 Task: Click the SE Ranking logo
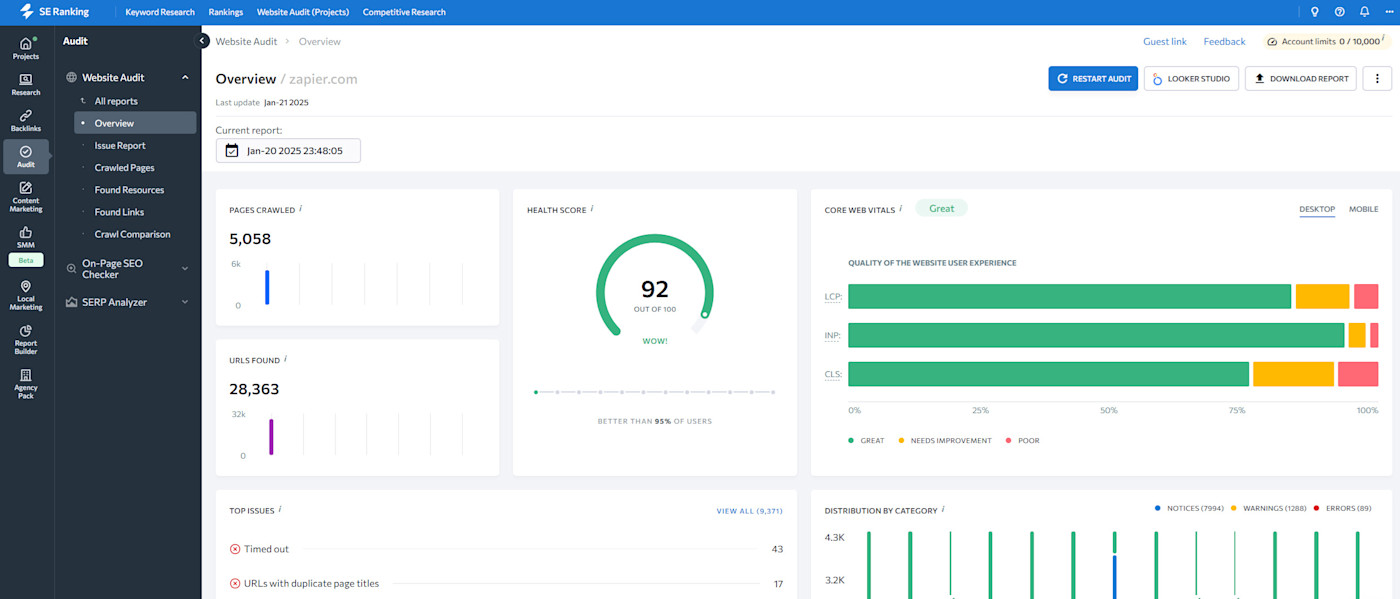[x=54, y=12]
